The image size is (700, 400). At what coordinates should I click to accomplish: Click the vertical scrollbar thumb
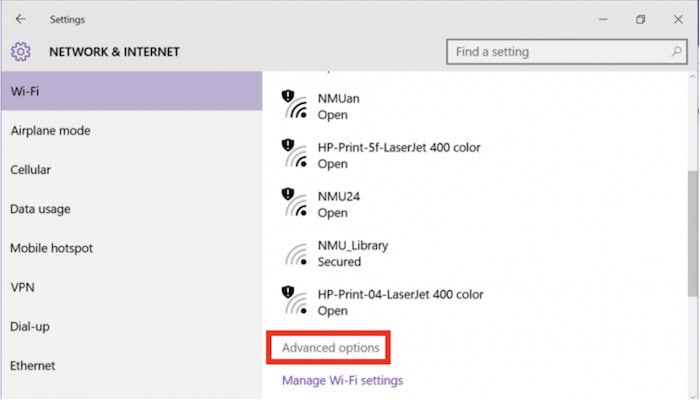693,233
